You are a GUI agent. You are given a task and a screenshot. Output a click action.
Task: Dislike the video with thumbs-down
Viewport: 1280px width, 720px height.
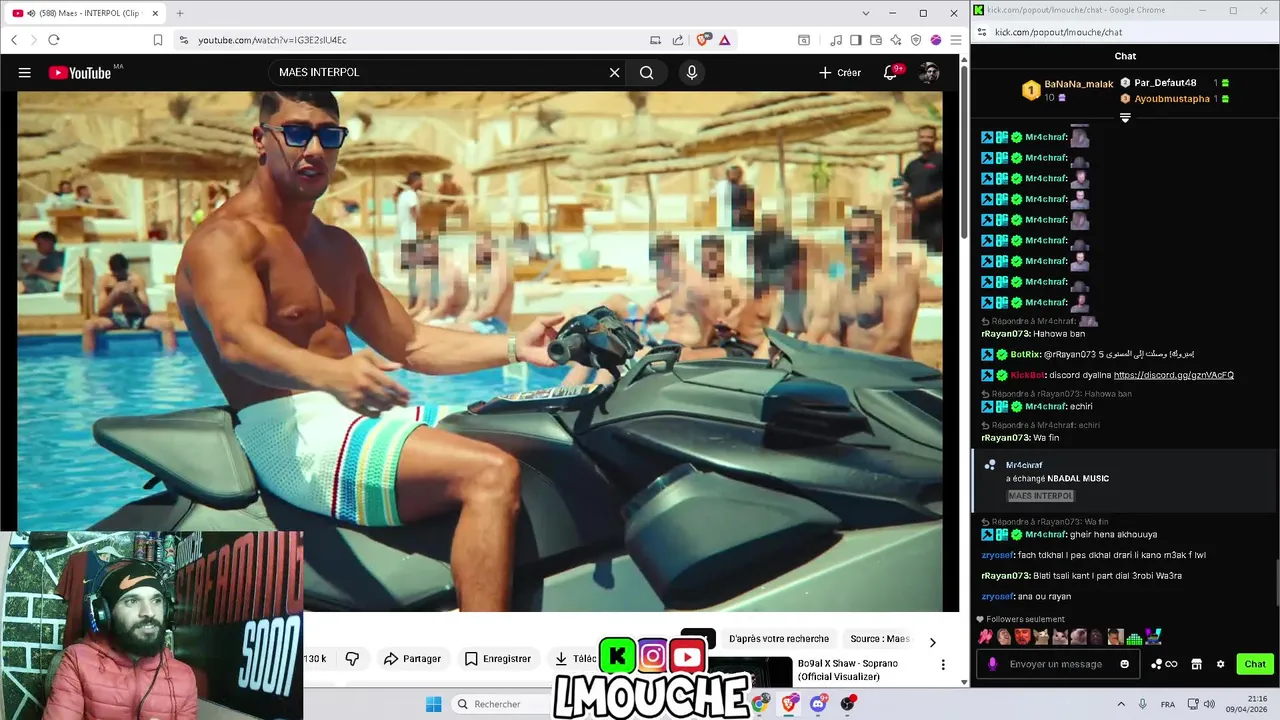[x=352, y=658]
